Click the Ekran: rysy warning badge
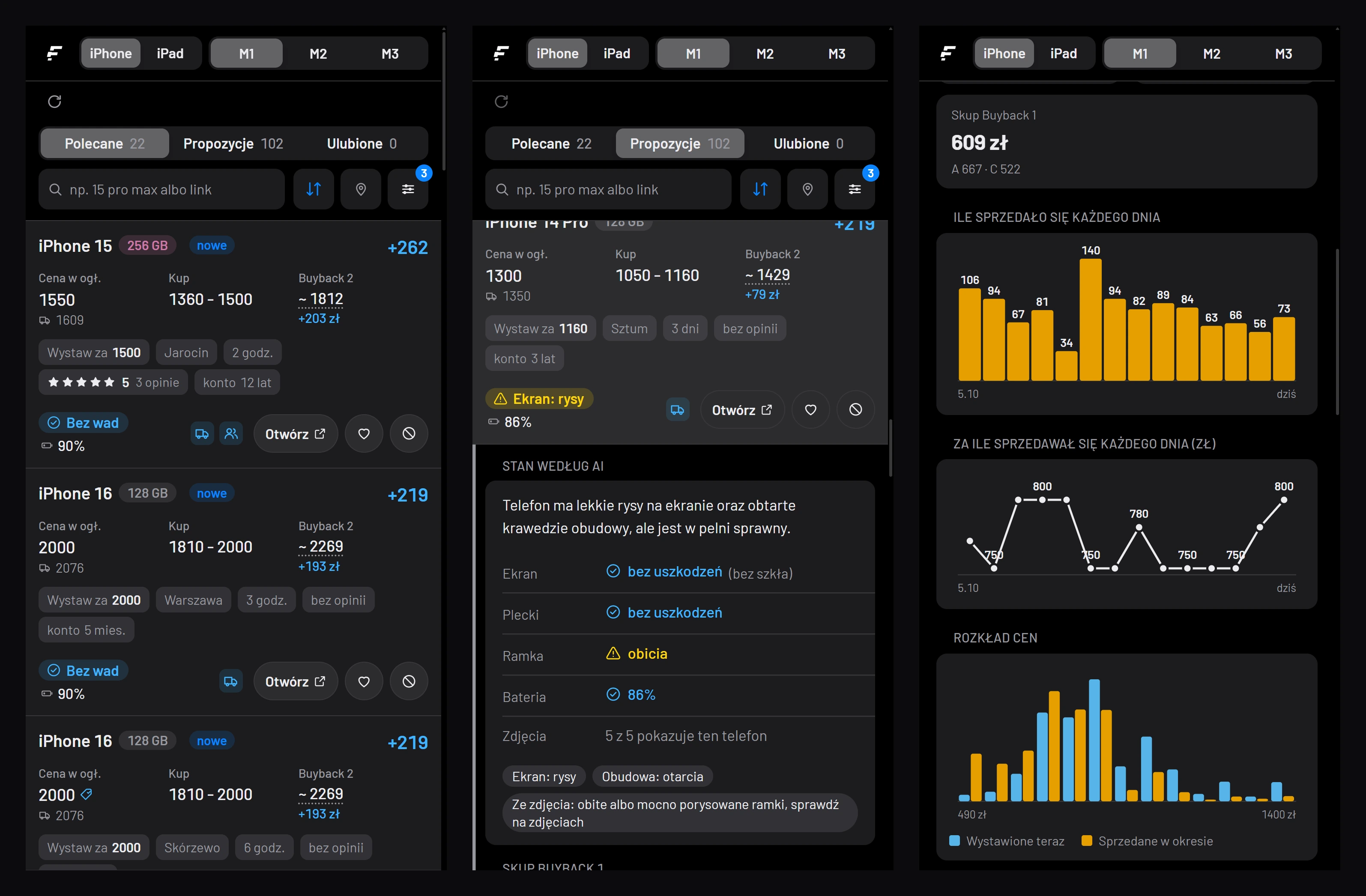 tap(540, 398)
